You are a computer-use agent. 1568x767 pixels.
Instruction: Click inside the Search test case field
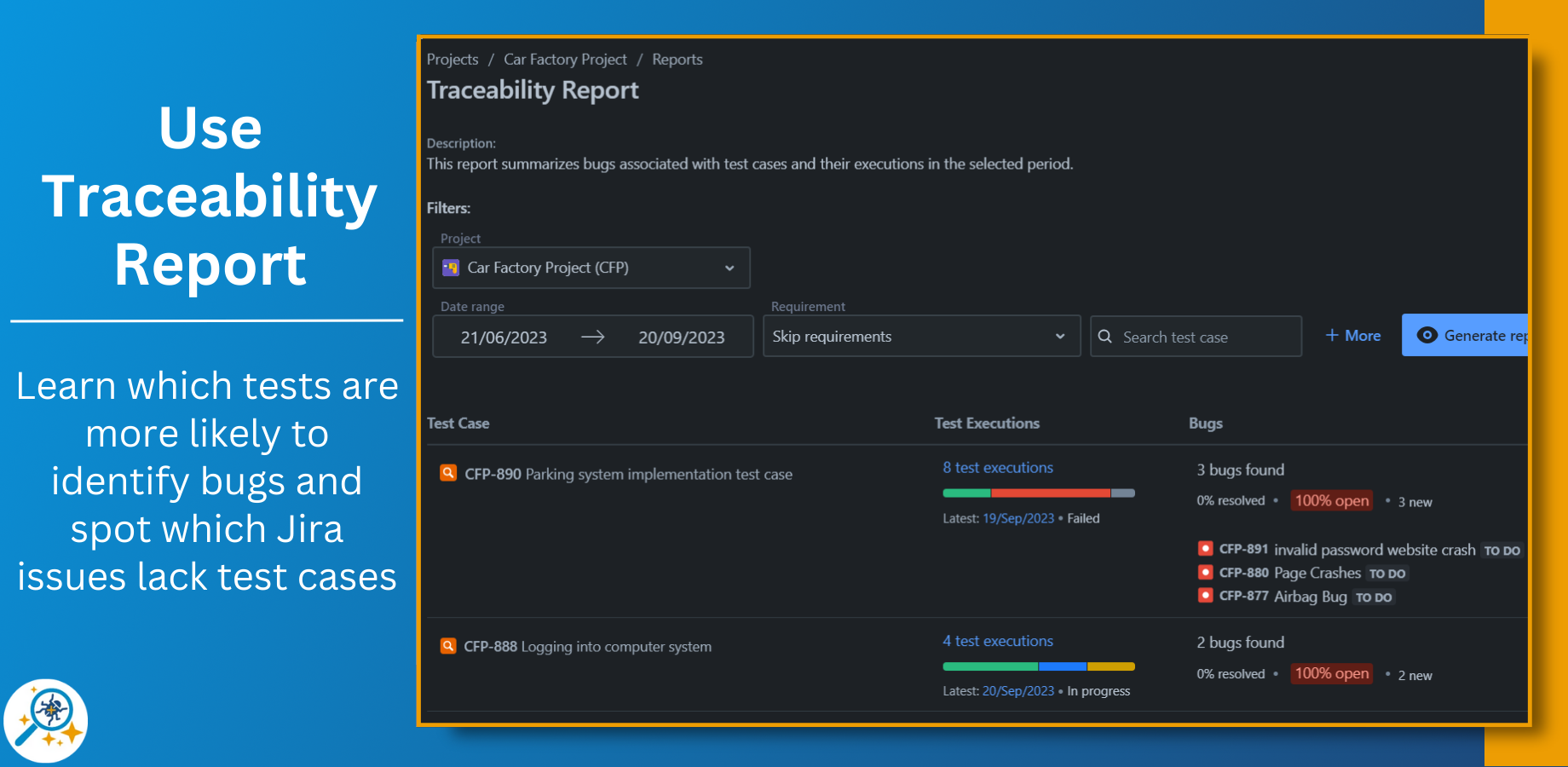tap(1193, 337)
